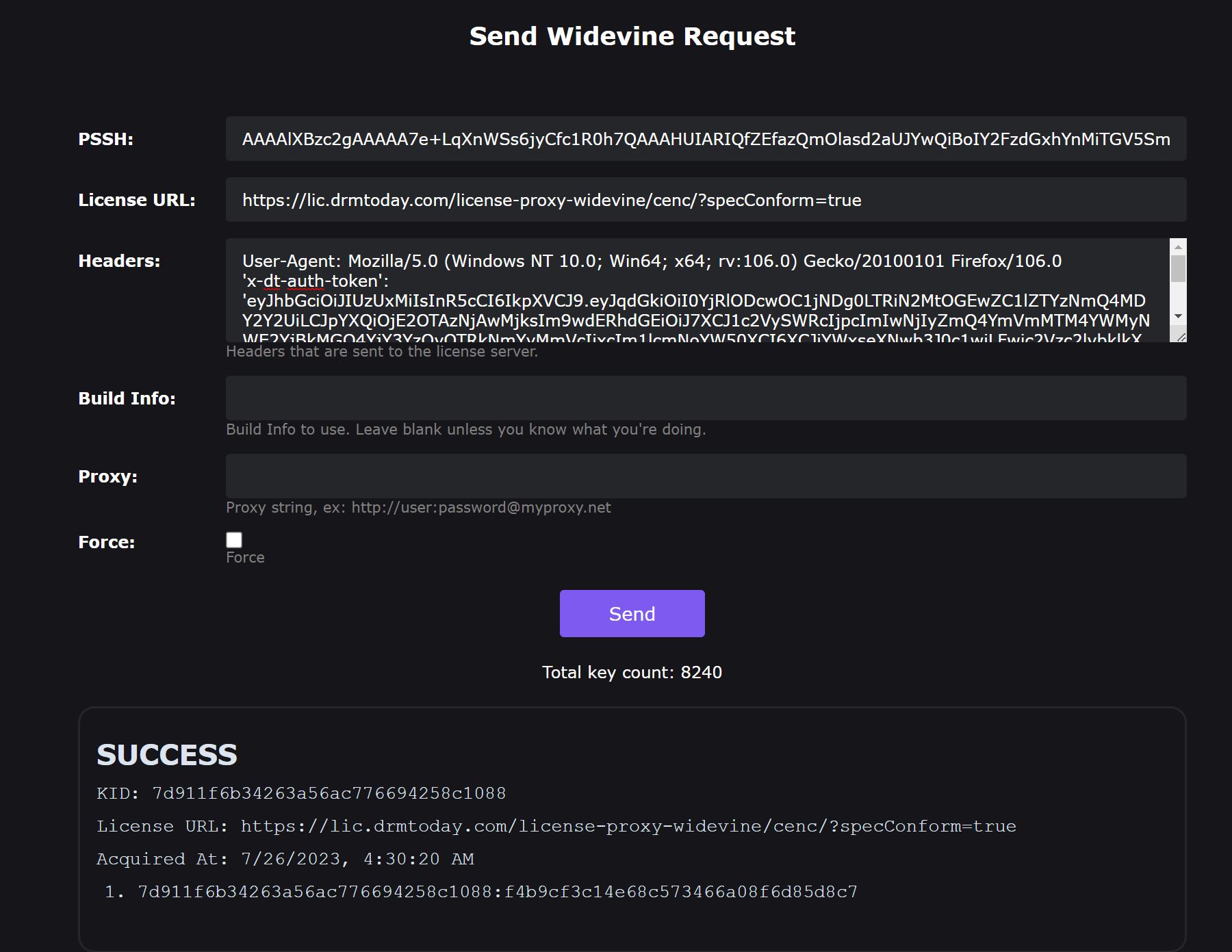Click the first key:value pair result

pyautogui.click(x=497, y=892)
